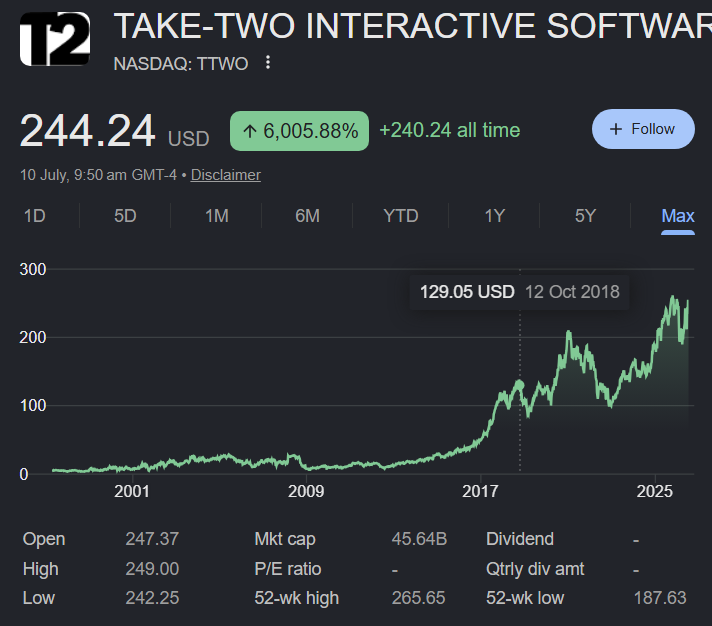Select the 6M chart range

pos(307,216)
